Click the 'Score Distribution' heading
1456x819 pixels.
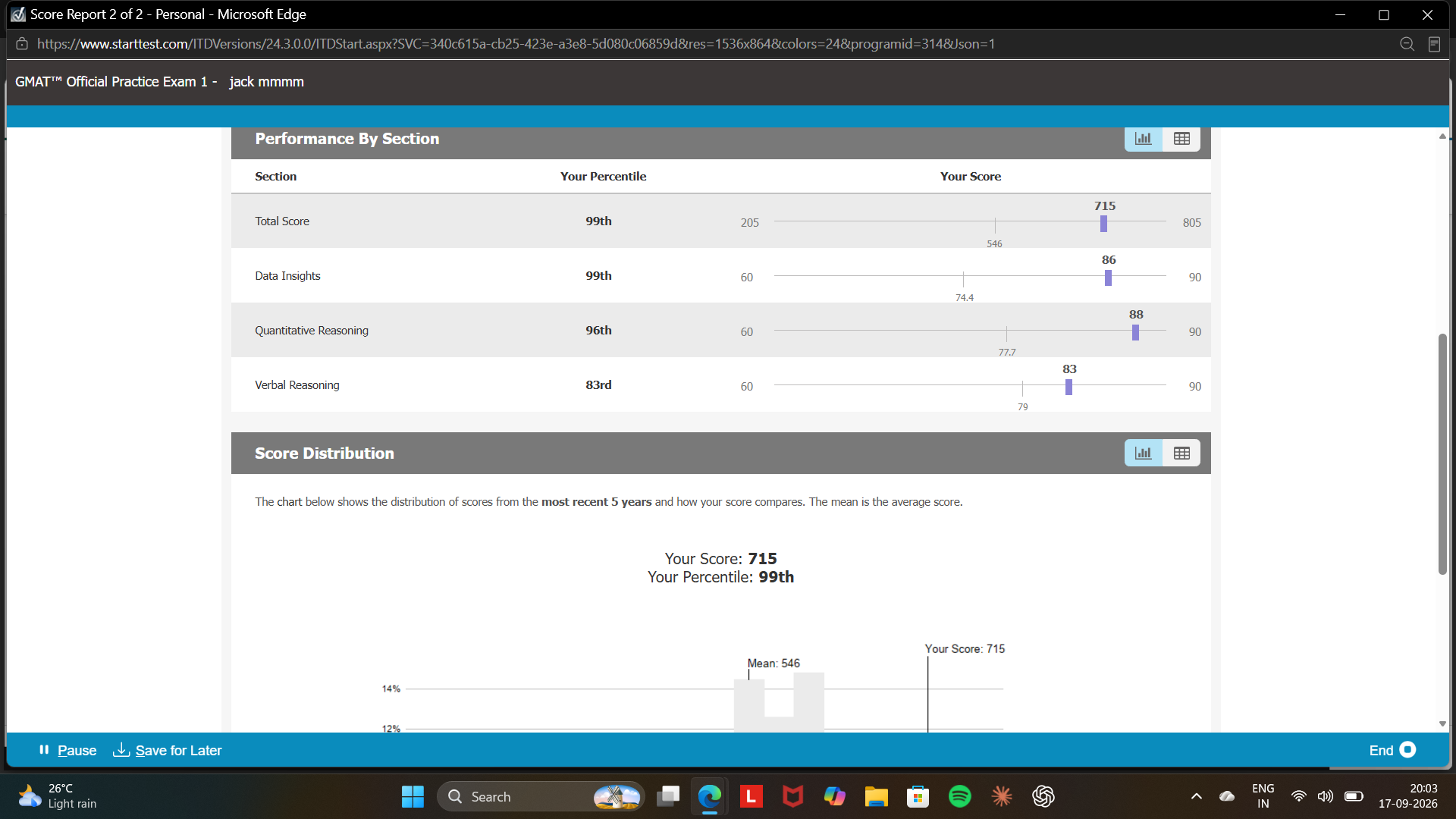click(325, 453)
